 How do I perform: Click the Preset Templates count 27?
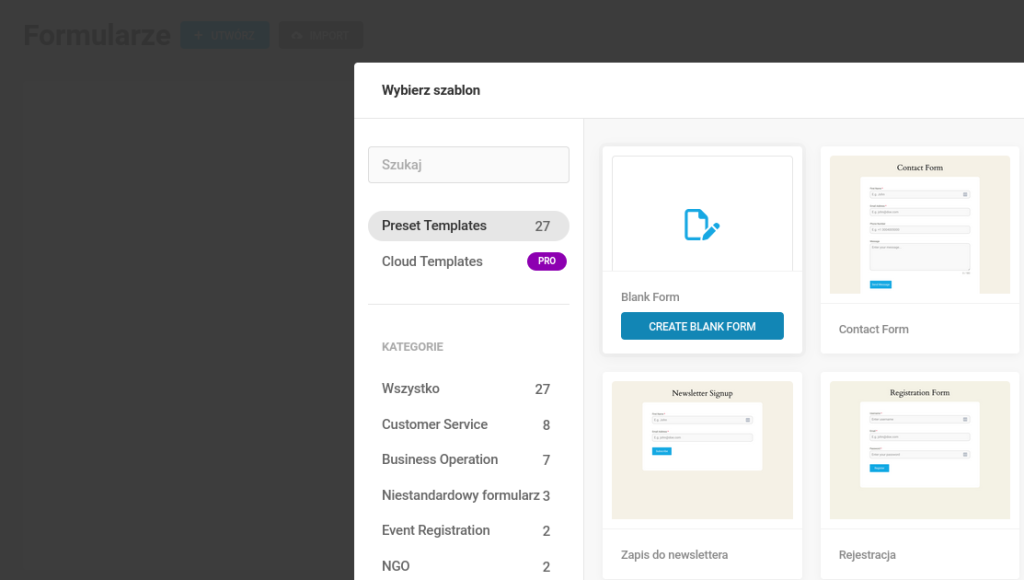click(542, 226)
